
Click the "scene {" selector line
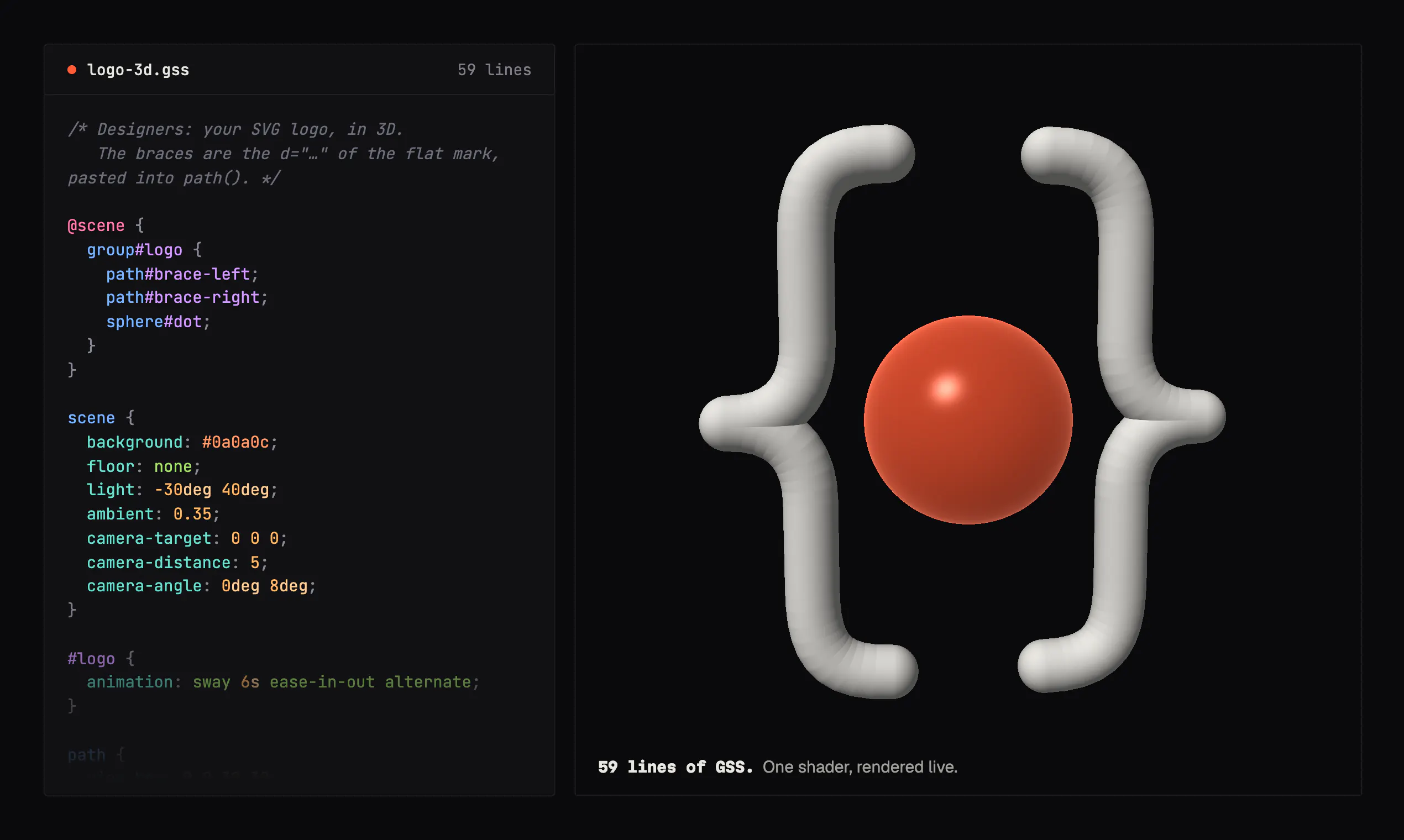[101, 418]
